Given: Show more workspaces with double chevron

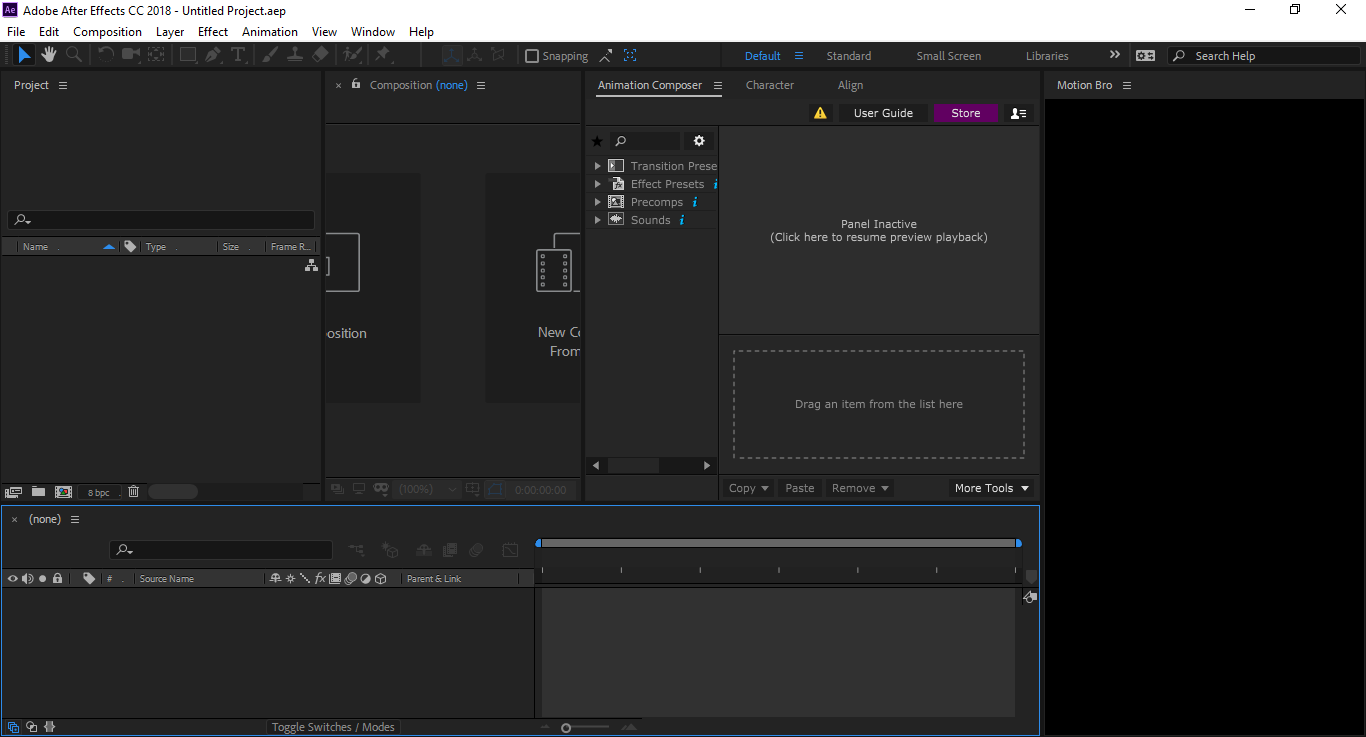Looking at the screenshot, I should tap(1115, 55).
